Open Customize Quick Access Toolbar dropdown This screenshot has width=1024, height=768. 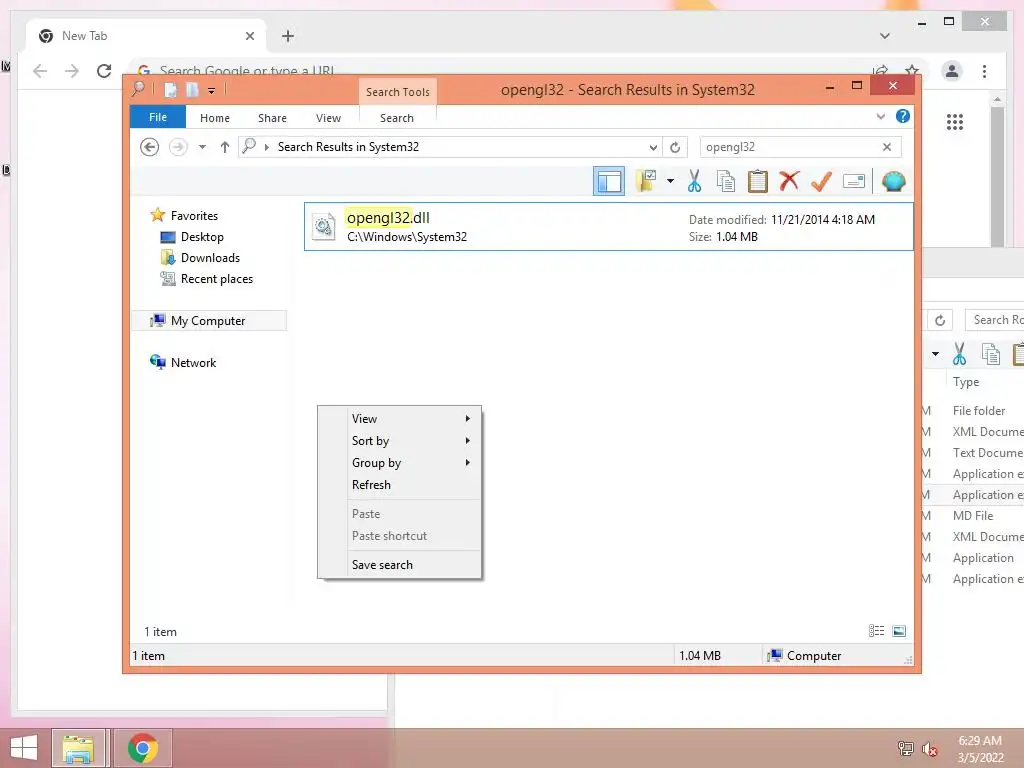pos(212,91)
